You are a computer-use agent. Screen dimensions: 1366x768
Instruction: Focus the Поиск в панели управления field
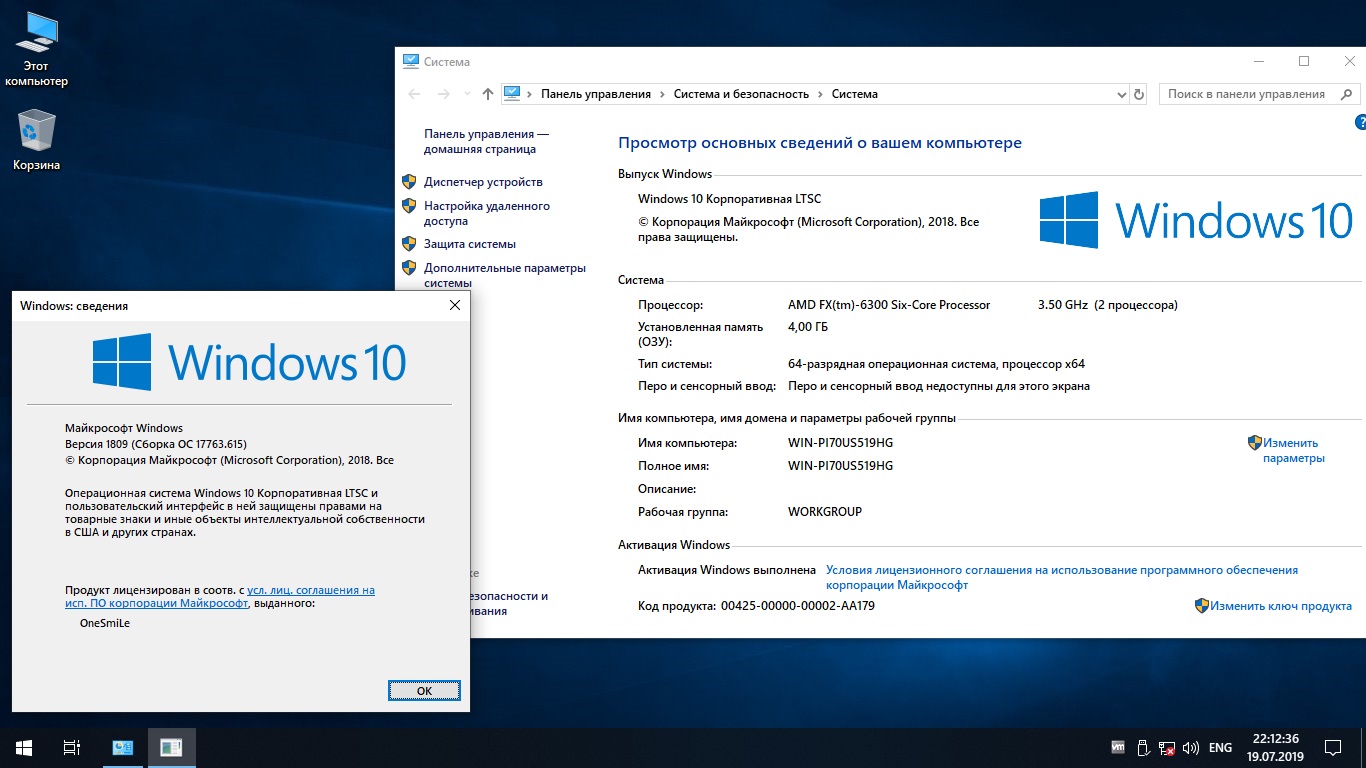[x=1260, y=94]
